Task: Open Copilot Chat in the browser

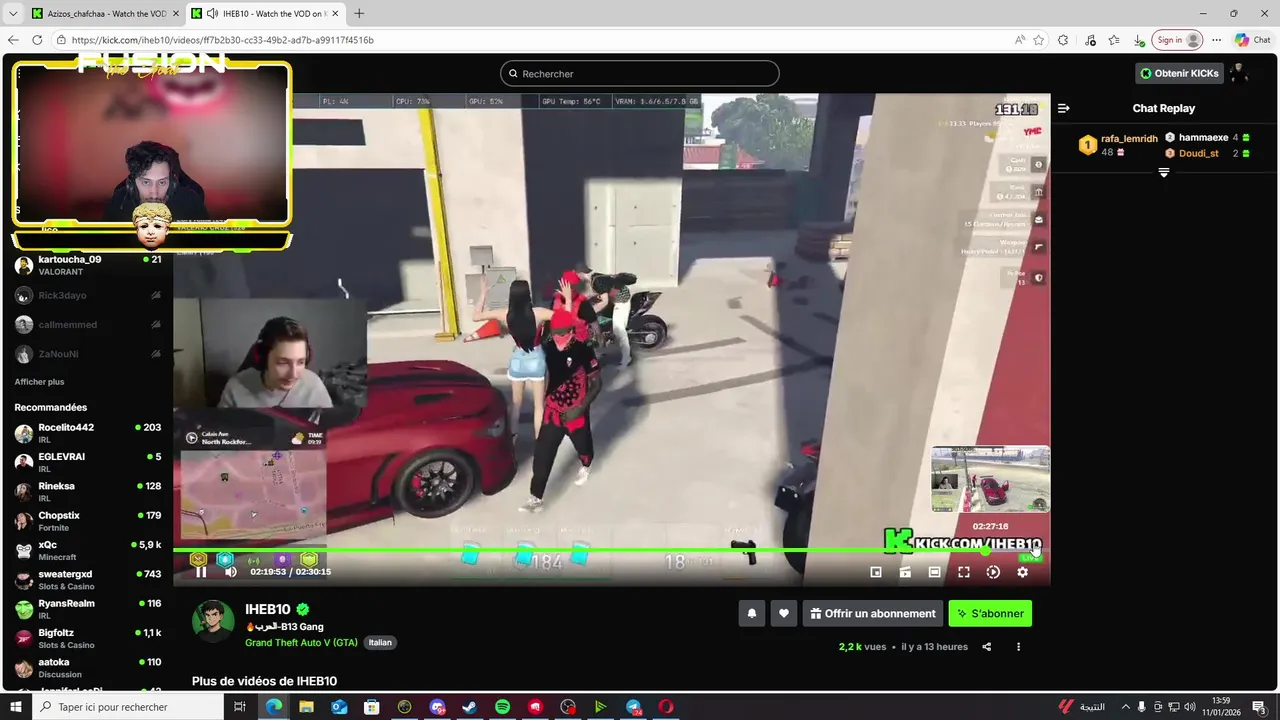Action: [x=1253, y=40]
